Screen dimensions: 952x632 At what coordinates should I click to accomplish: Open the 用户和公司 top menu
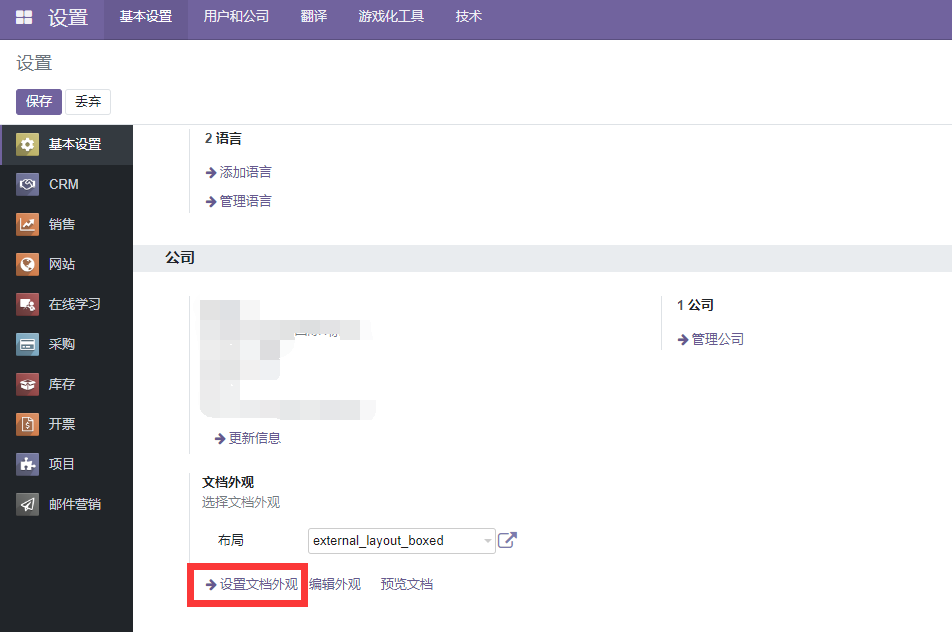pyautogui.click(x=236, y=17)
